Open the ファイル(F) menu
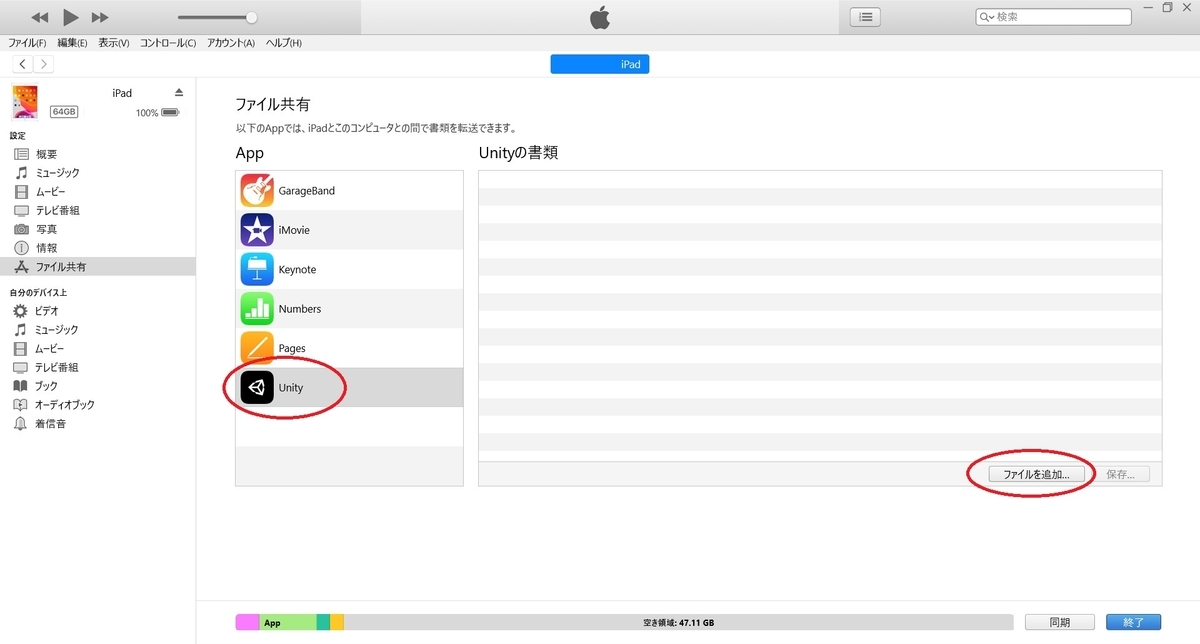 (27, 43)
